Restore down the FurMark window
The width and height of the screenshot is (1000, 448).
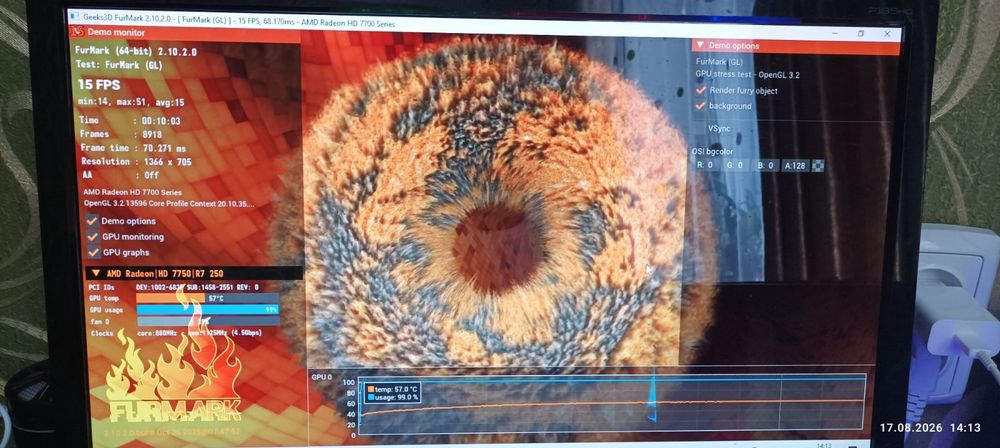click(861, 33)
